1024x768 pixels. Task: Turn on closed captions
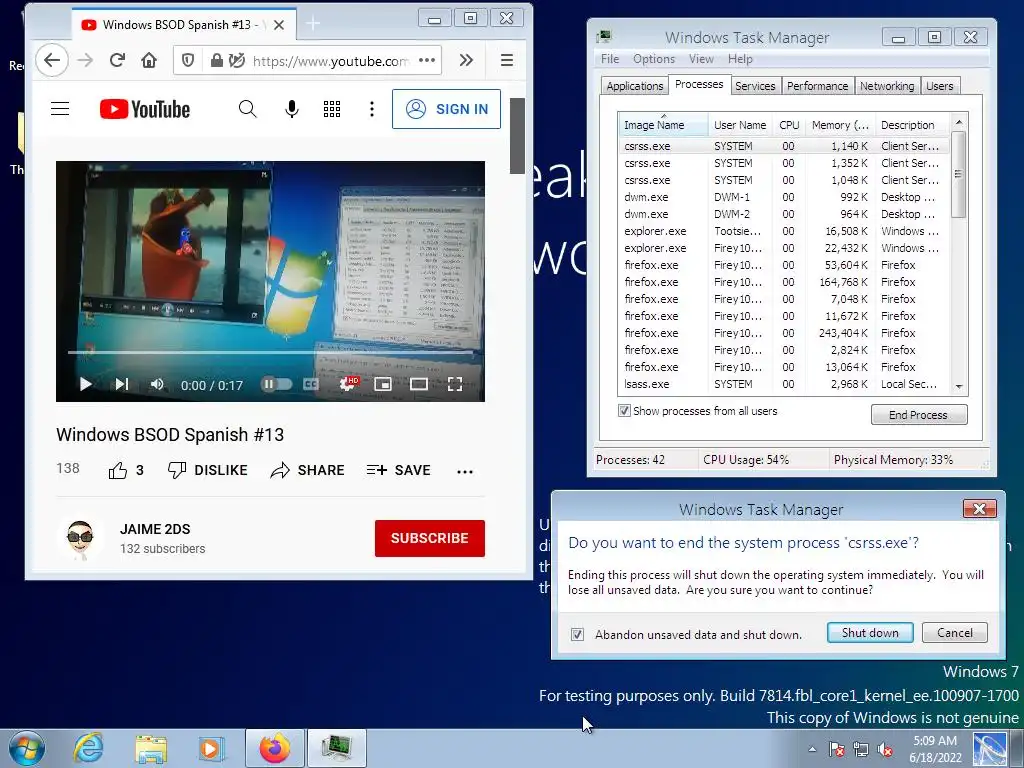click(x=312, y=384)
